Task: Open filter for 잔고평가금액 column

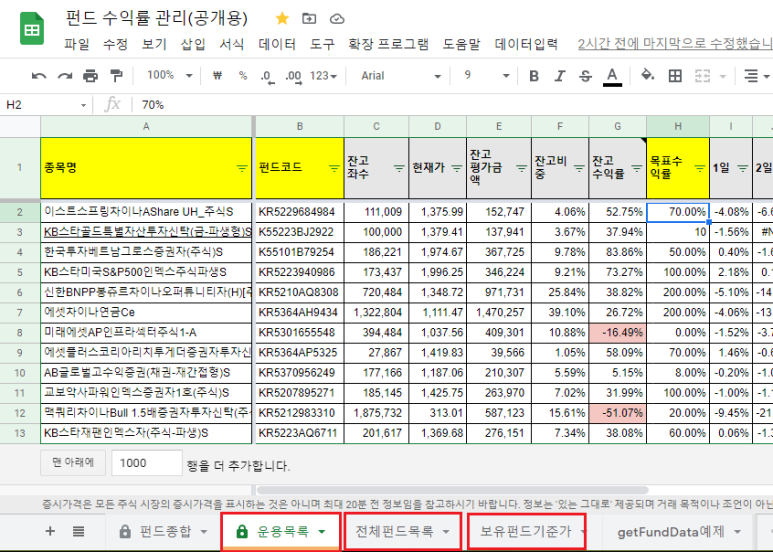Action: pyautogui.click(x=522, y=168)
